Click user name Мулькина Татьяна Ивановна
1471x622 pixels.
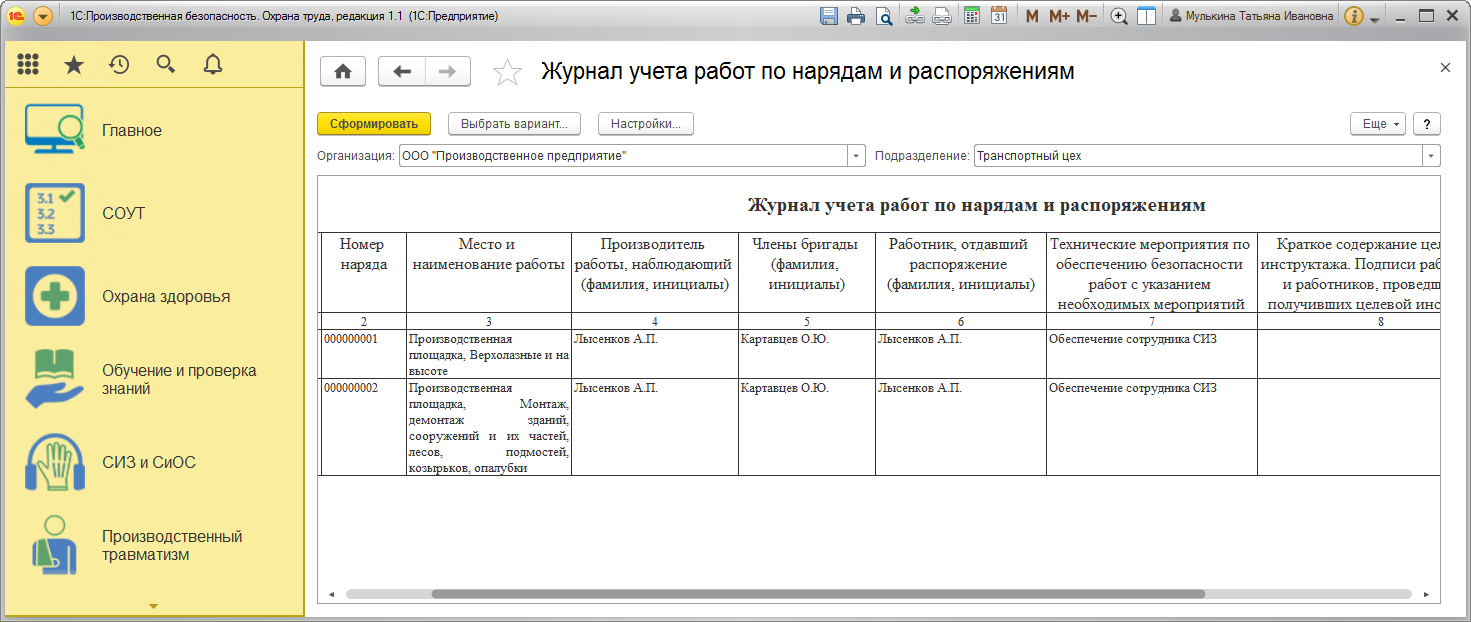1251,16
